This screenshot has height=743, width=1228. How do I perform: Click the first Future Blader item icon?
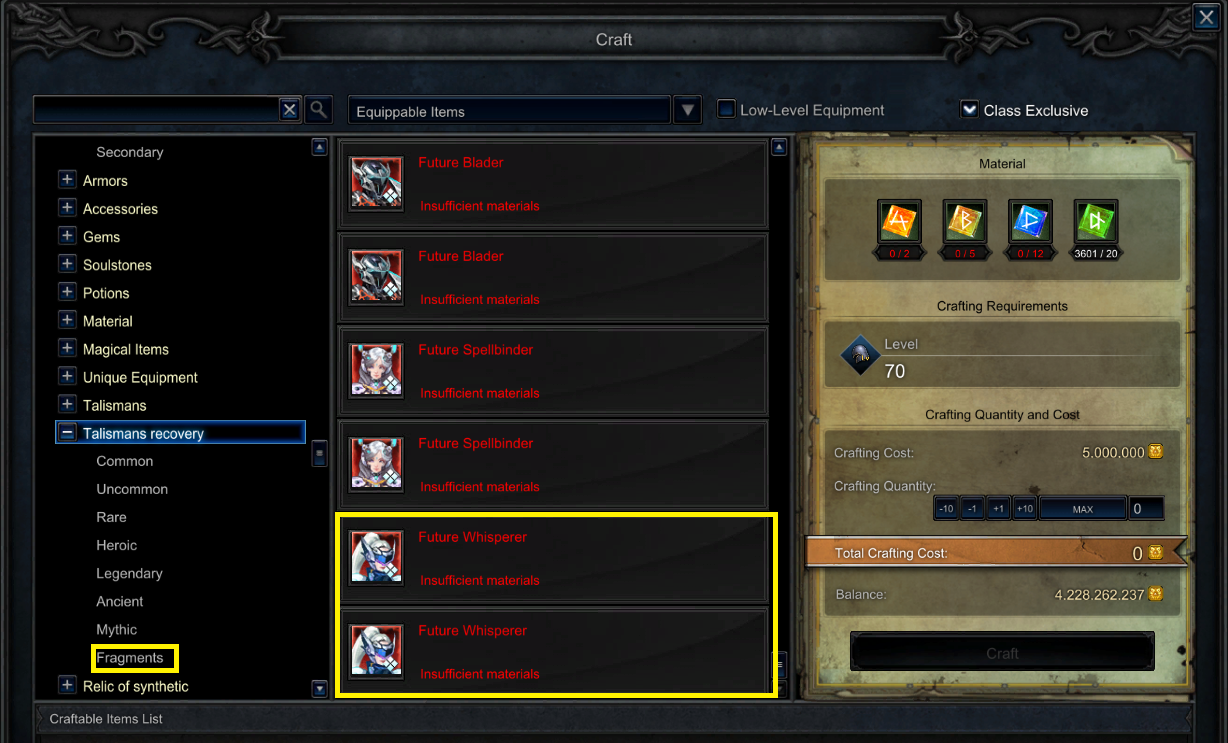(x=377, y=183)
